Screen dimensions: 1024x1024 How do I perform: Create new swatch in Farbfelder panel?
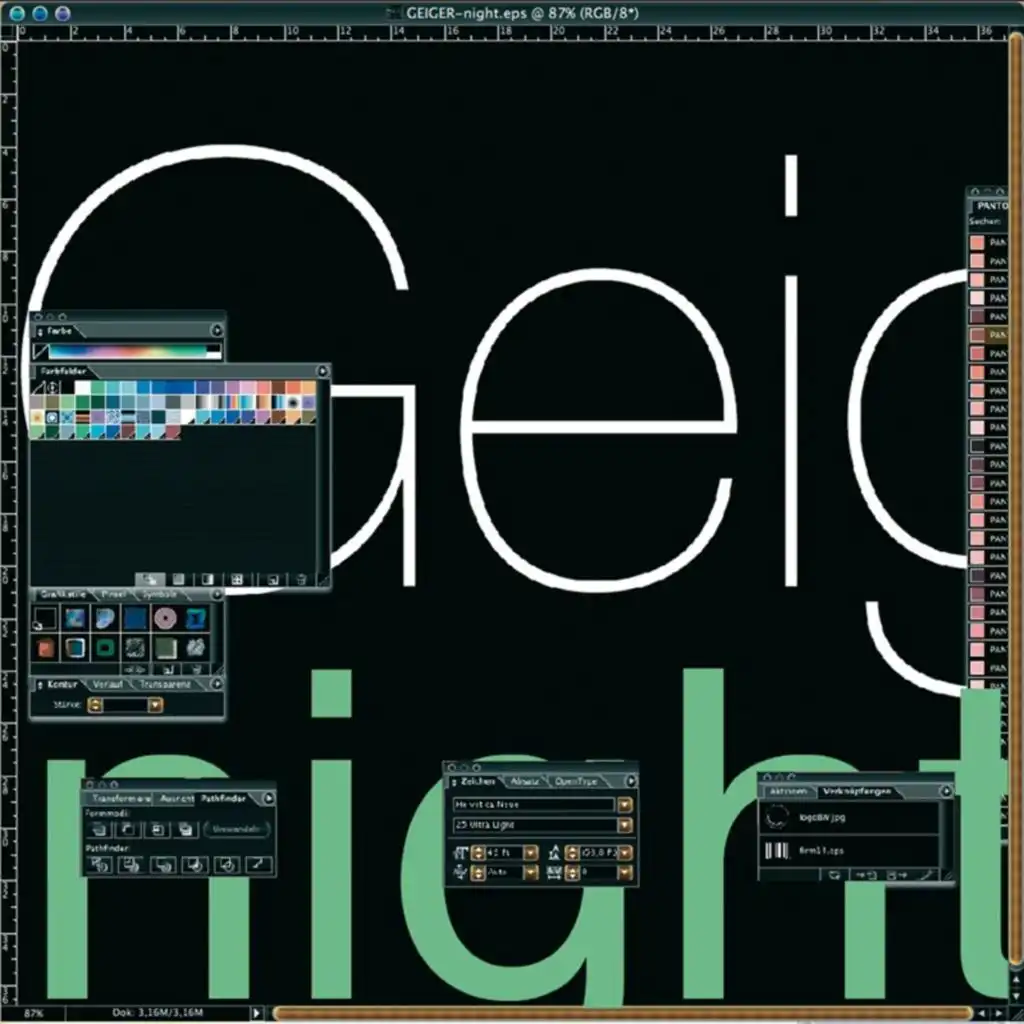click(273, 579)
